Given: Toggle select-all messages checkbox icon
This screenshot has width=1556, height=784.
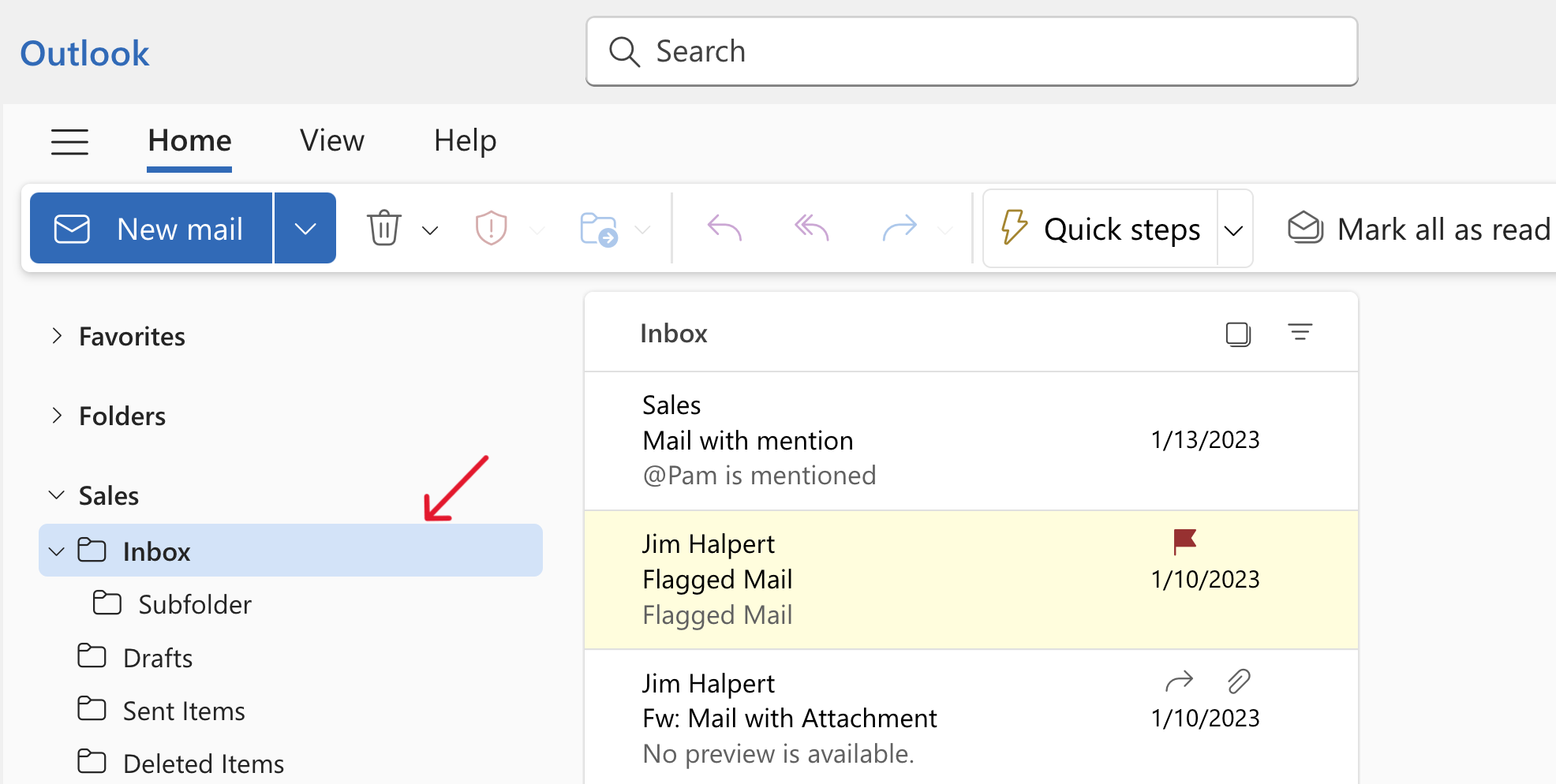Looking at the screenshot, I should [1239, 334].
